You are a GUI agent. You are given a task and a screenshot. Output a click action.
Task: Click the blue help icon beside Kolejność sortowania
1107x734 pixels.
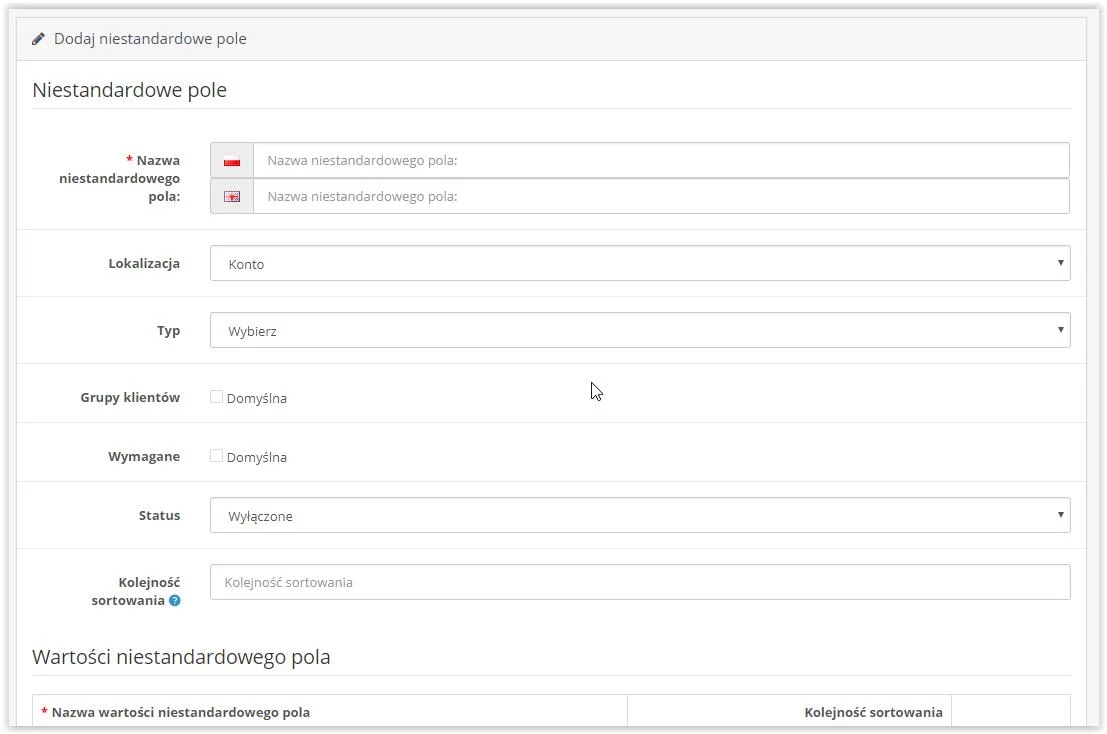coord(175,601)
